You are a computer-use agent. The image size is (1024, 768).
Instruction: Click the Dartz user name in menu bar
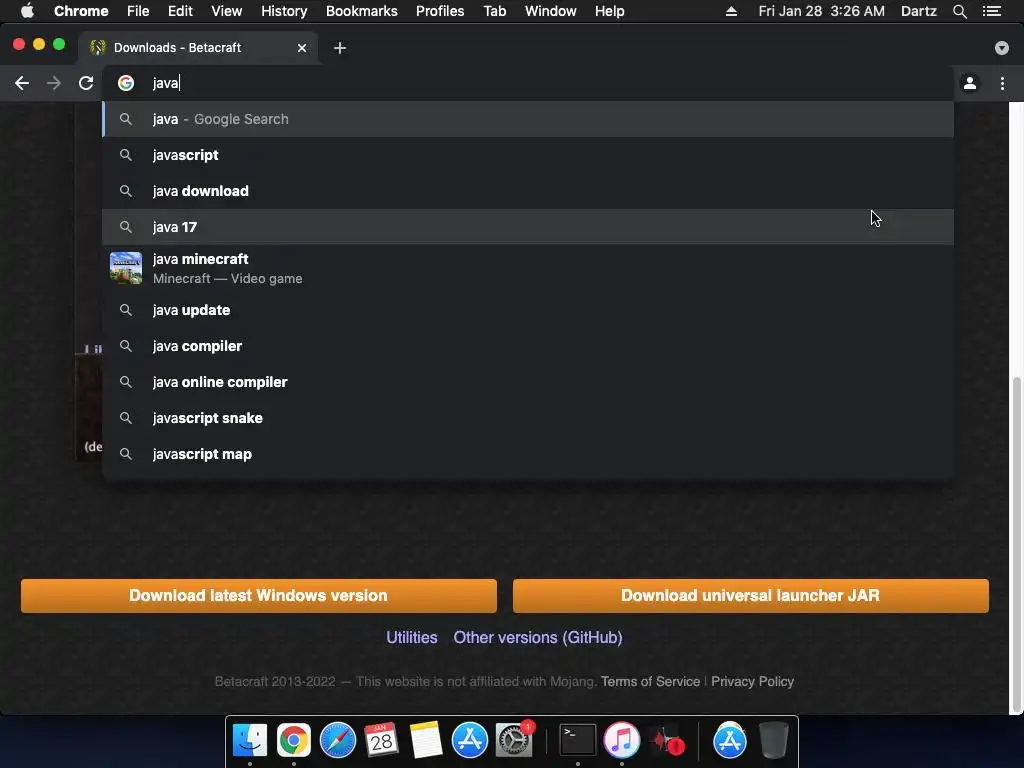pos(919,11)
